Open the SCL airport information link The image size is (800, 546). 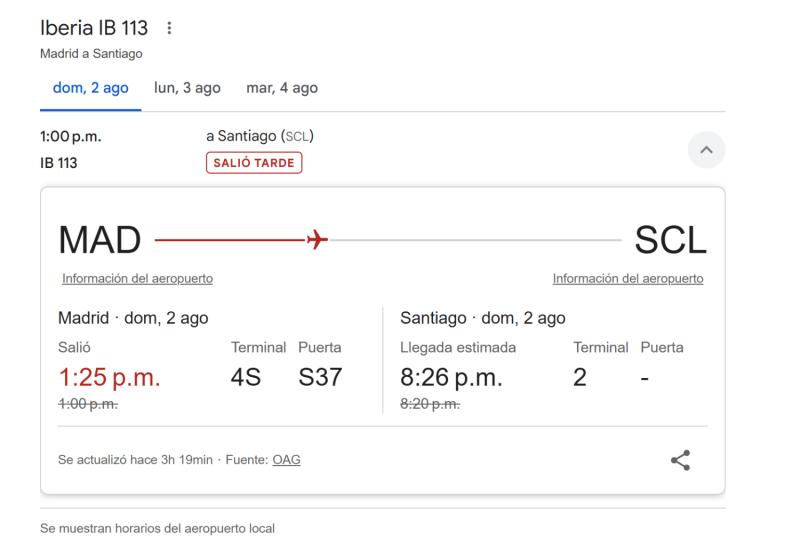(x=628, y=279)
